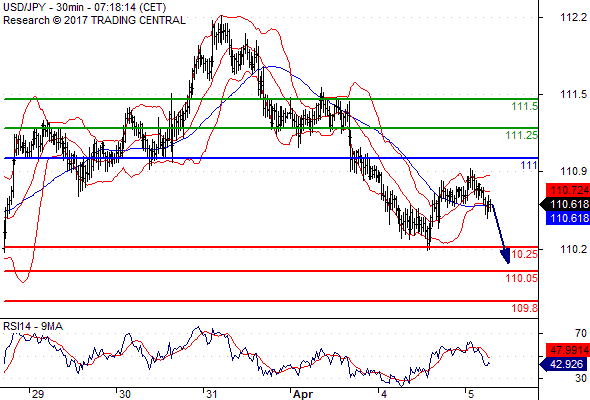Click the dark blue 42.926 RSI value tag
590x400 pixels.
(x=565, y=364)
